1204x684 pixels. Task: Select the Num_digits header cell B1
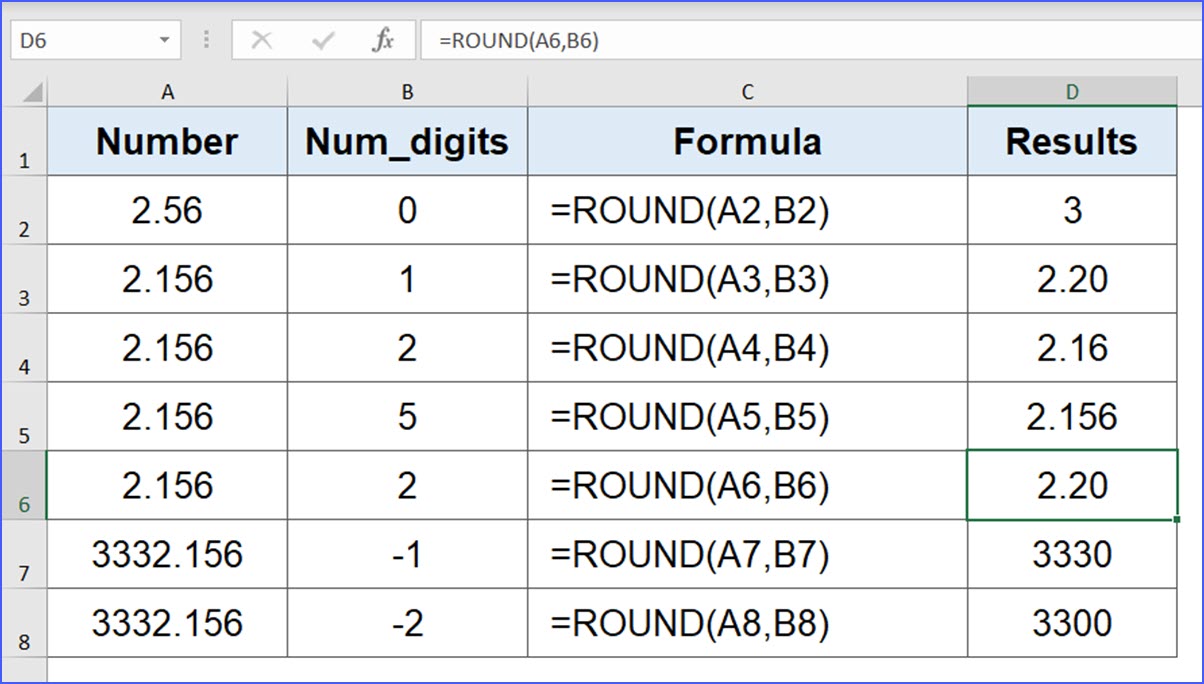406,142
